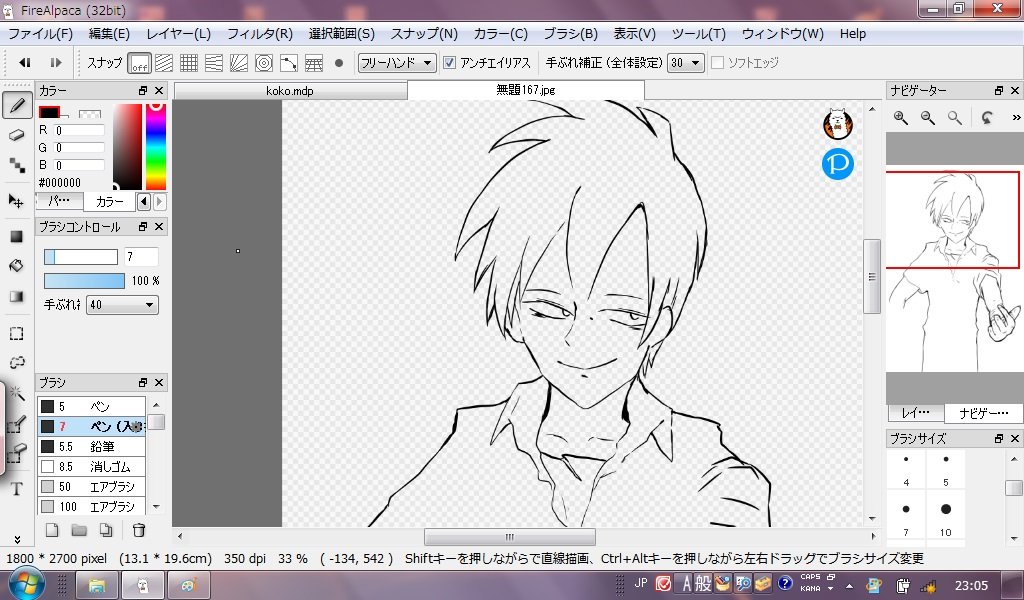1024x600 pixels.
Task: Select the Dot tool
Action: [17, 165]
